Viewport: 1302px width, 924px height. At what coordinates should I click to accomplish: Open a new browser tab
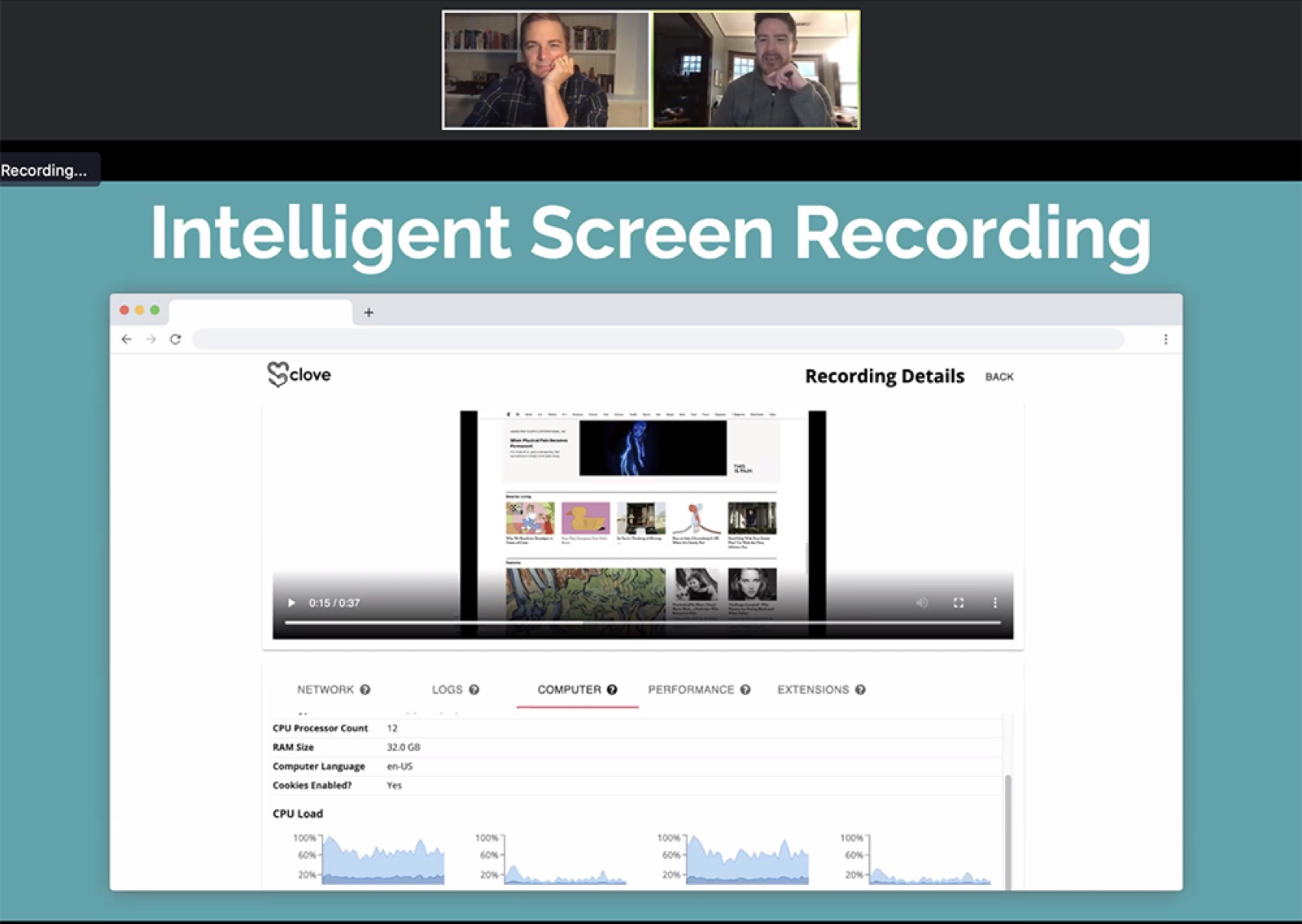[369, 312]
